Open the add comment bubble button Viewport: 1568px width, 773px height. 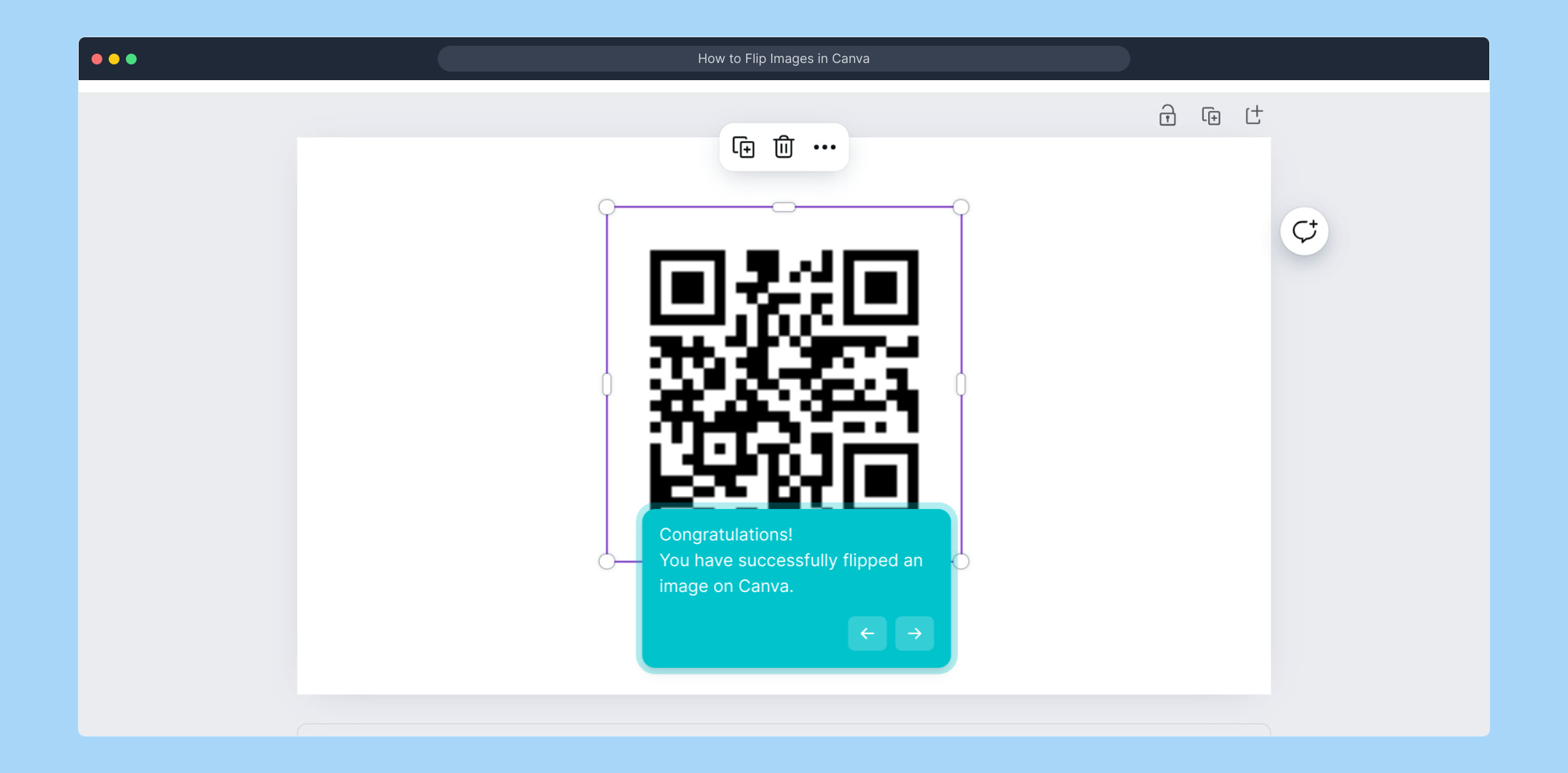pyautogui.click(x=1304, y=231)
